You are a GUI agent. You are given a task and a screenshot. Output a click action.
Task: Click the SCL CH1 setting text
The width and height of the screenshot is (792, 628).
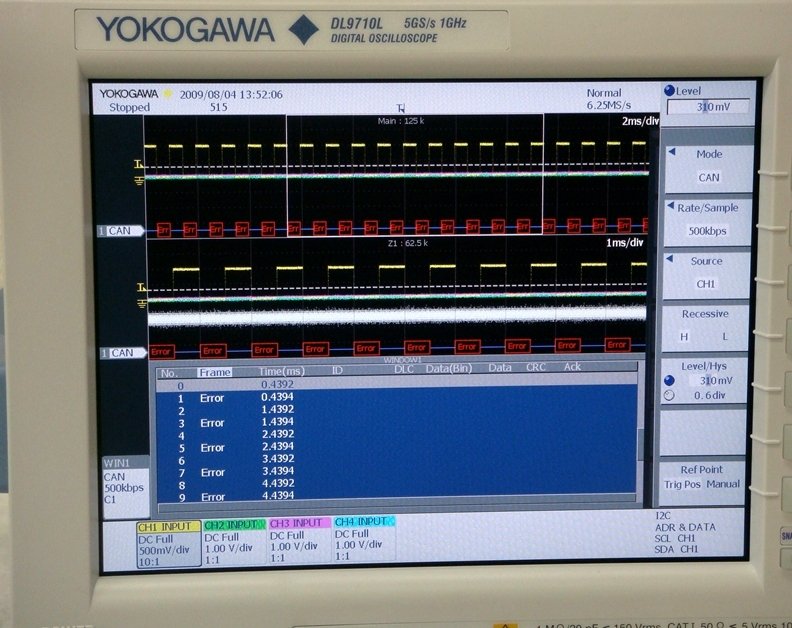tap(675, 539)
